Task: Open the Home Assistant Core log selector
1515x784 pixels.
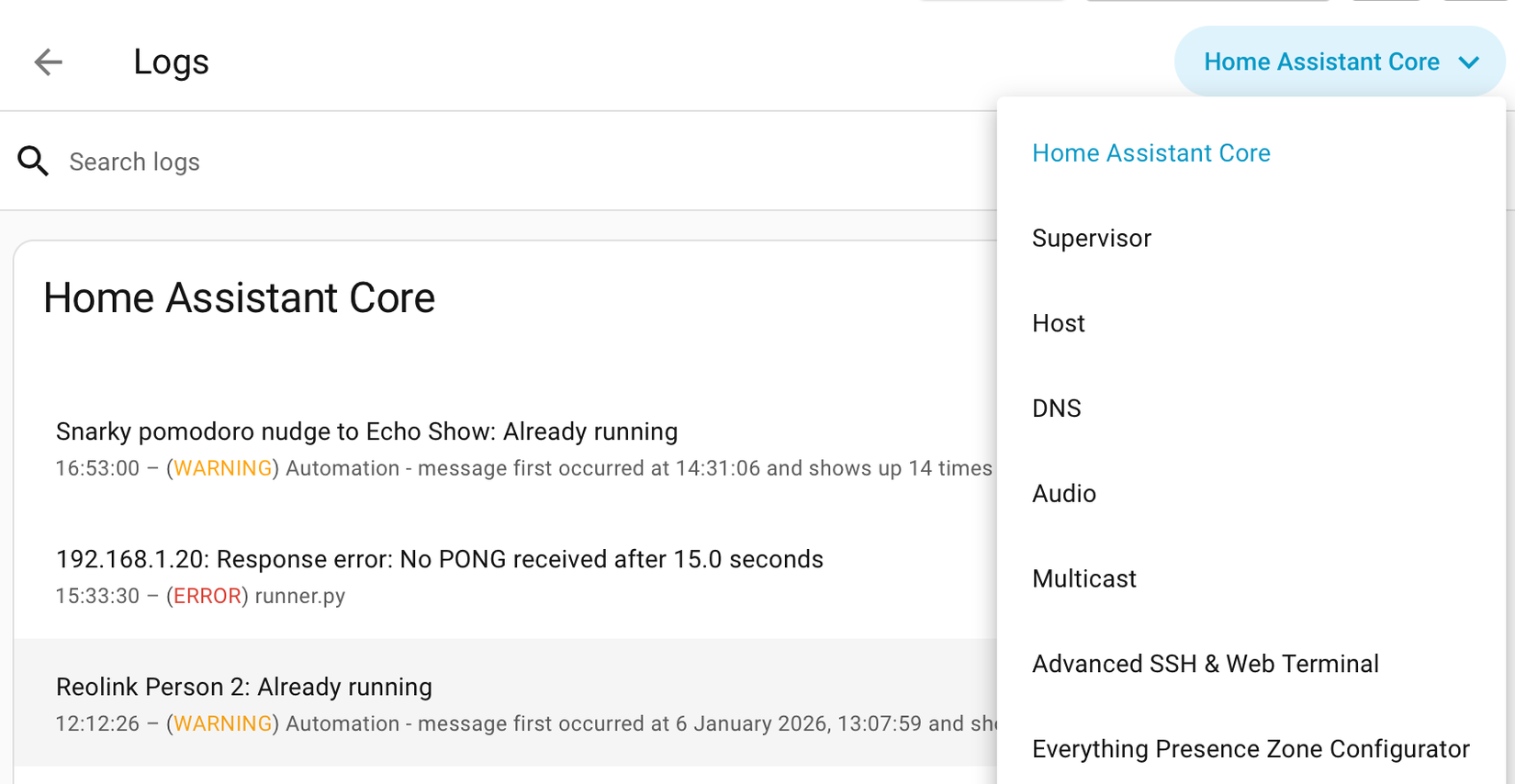Action: [1322, 62]
